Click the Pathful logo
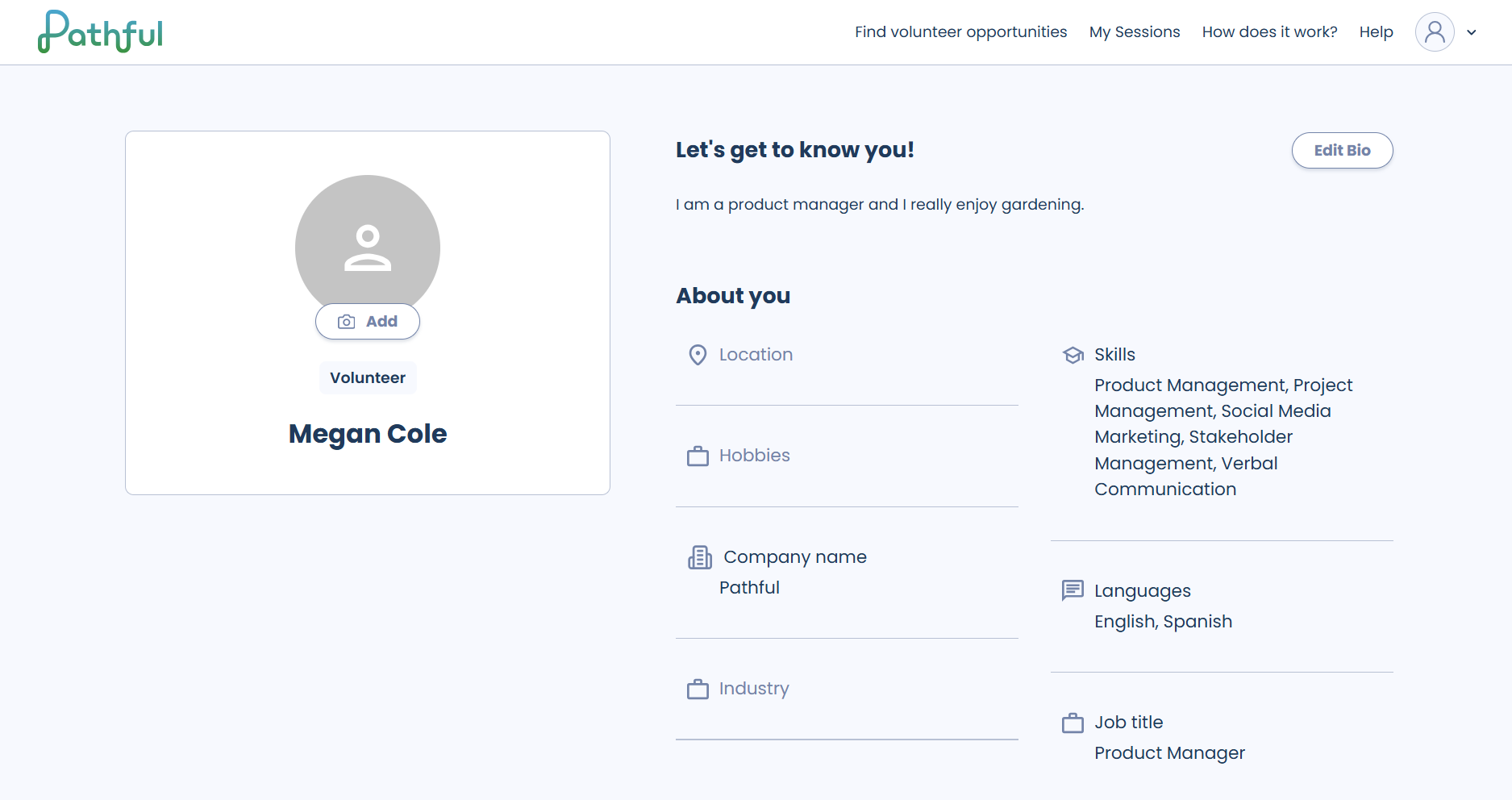Viewport: 1512px width, 800px height. 101,32
